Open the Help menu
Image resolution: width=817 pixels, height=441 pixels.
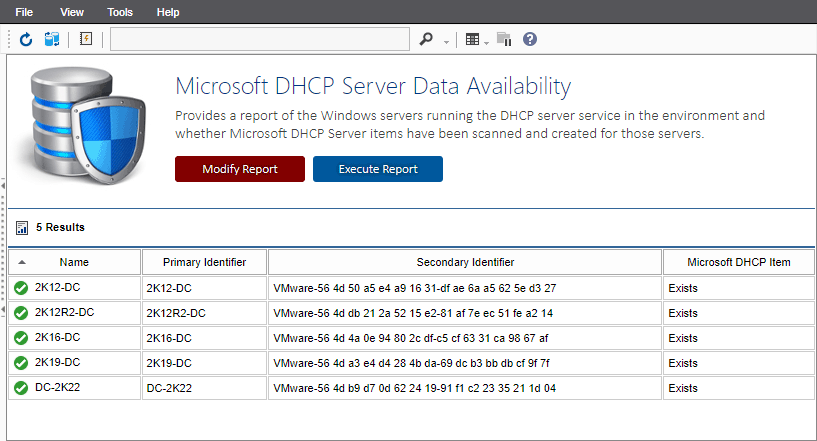coord(168,12)
